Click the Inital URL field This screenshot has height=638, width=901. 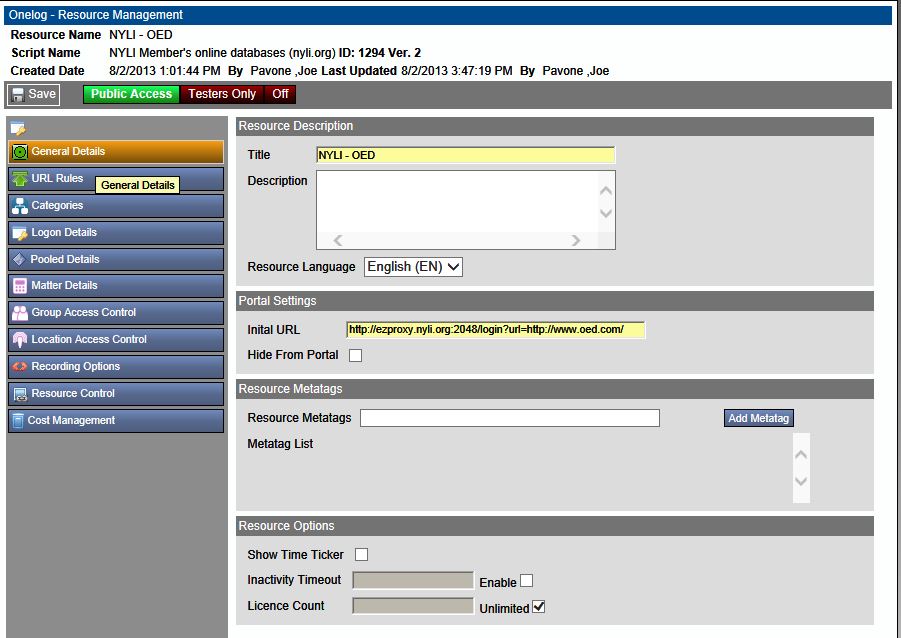click(x=495, y=330)
